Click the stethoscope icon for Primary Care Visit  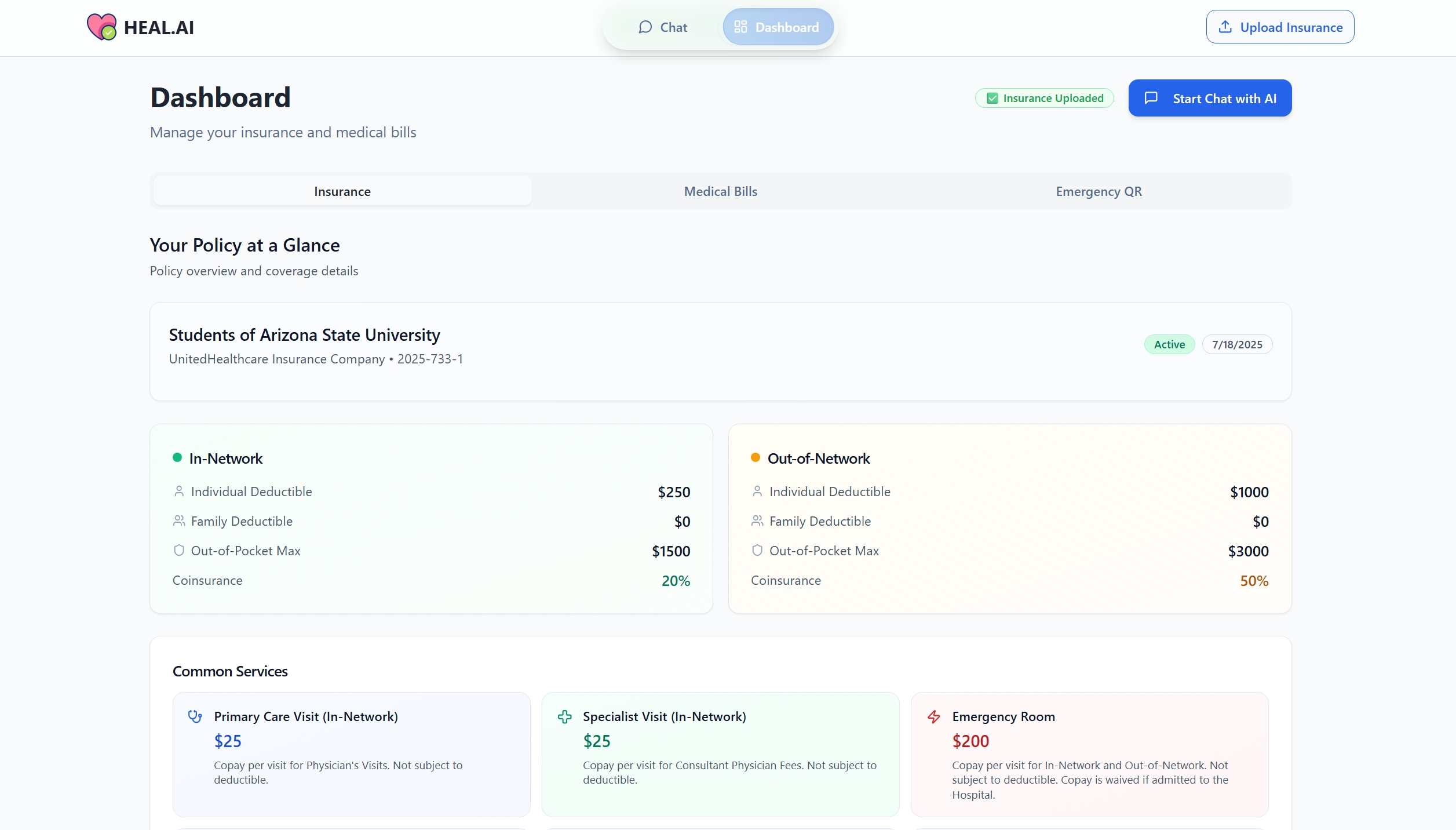pos(195,716)
